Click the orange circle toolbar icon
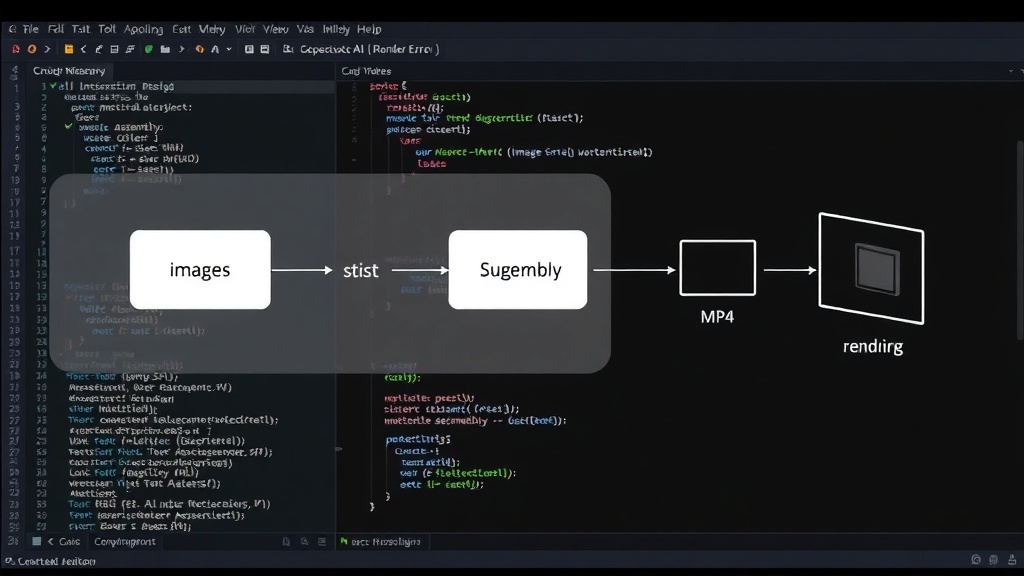The width and height of the screenshot is (1024, 576). (31, 49)
